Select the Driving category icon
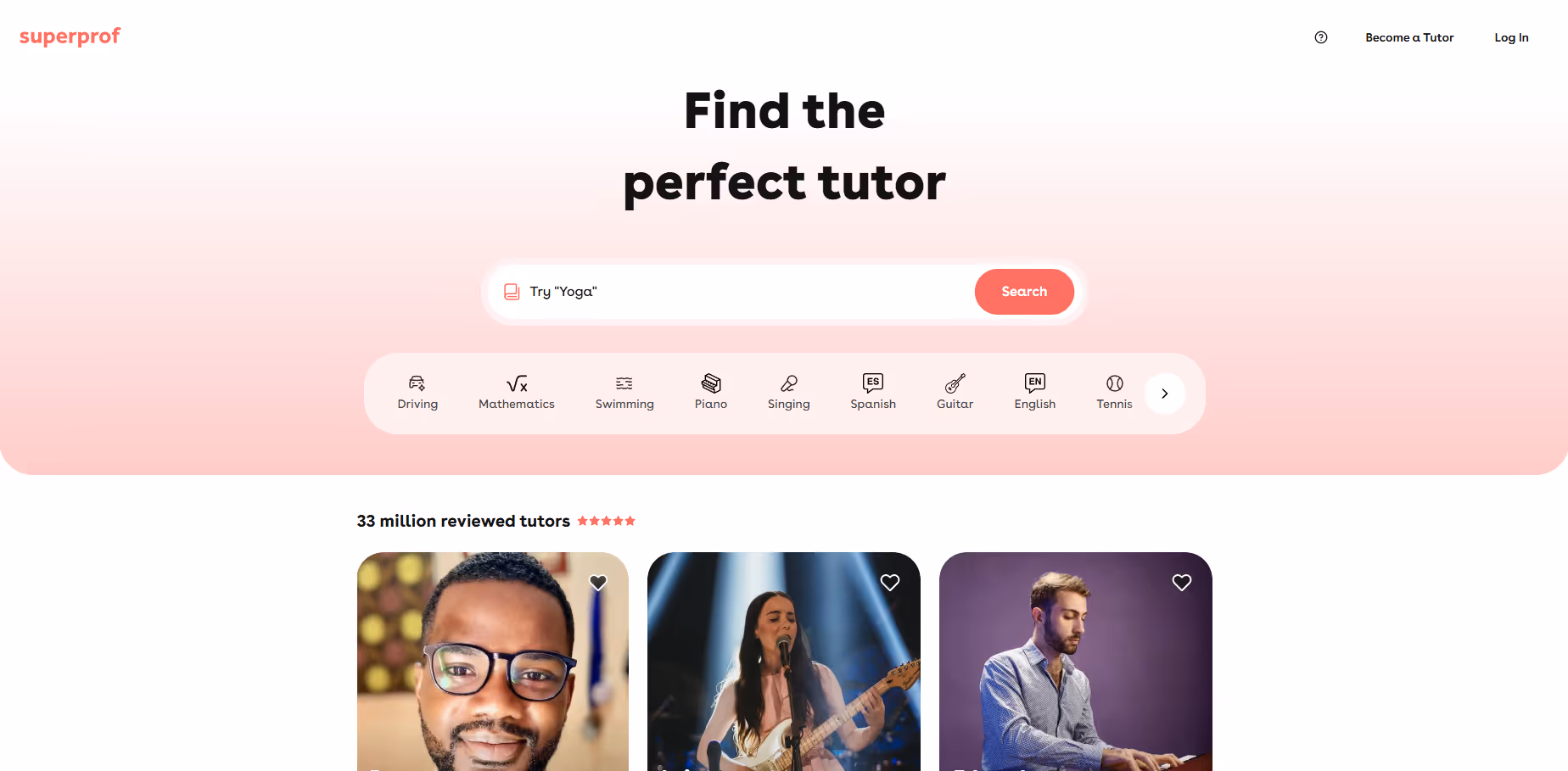 click(x=417, y=383)
